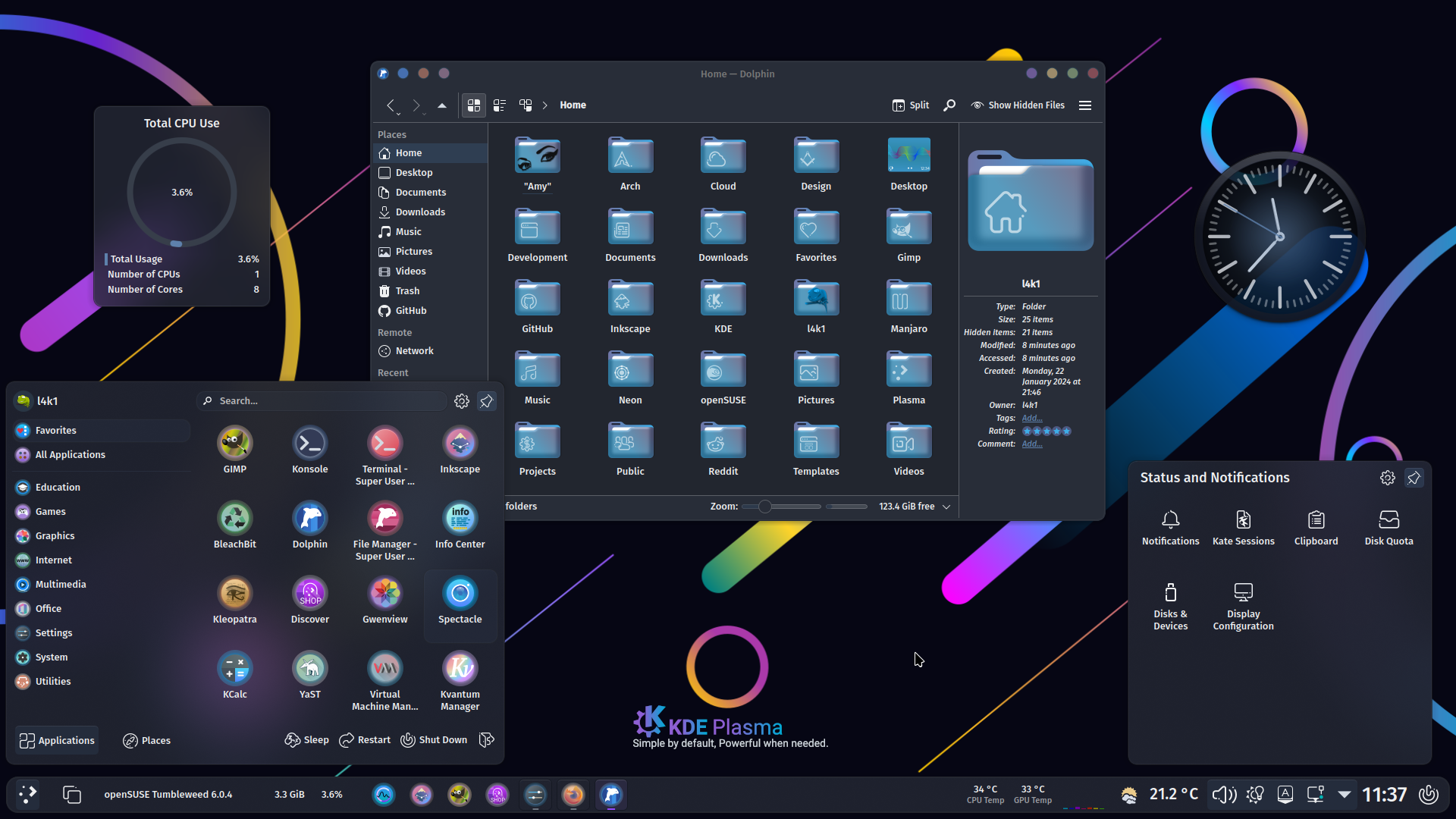
Task: Switch Dolphin to icons view mode
Action: 473,105
